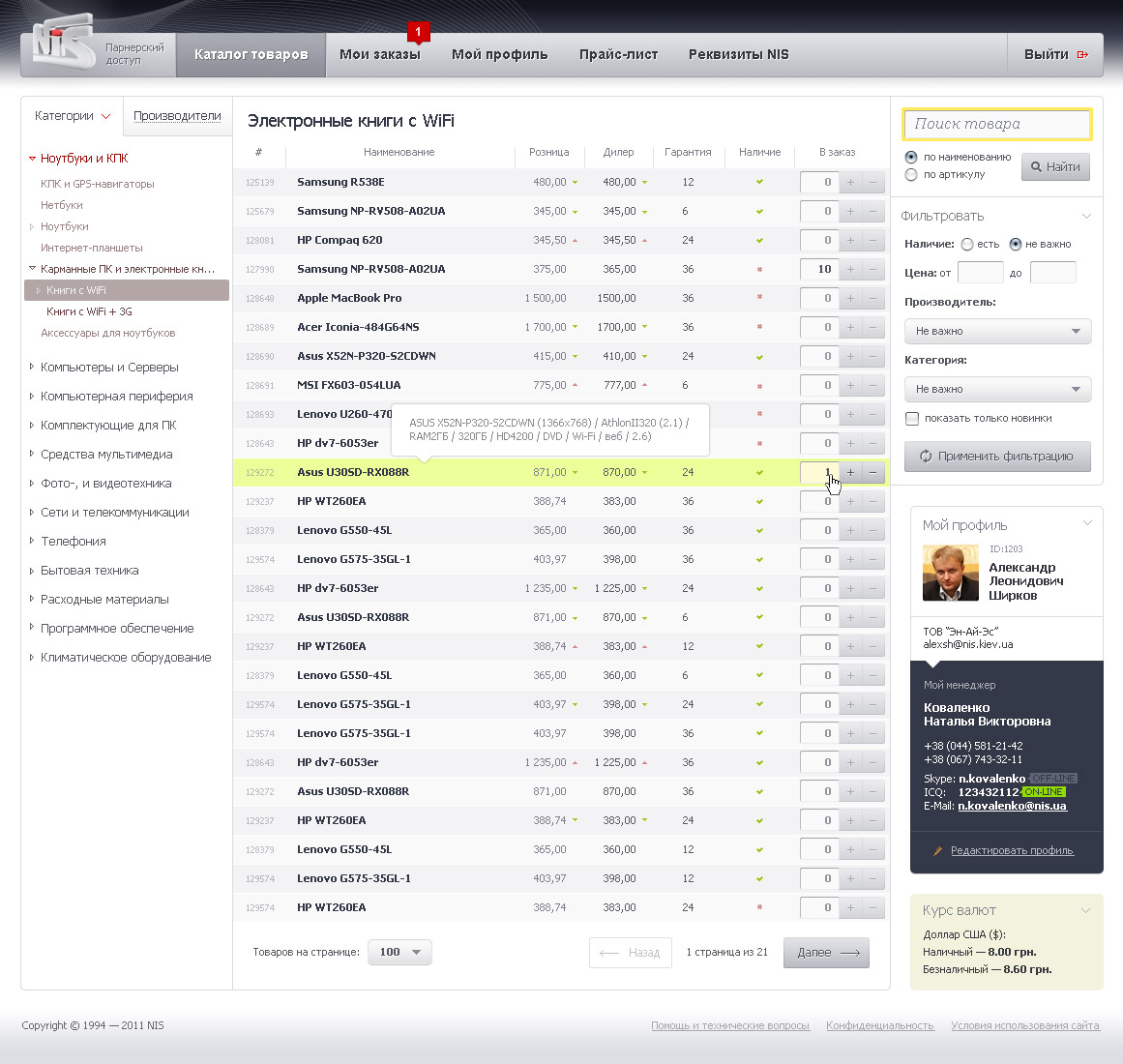Expand 'Бытовая техника' category
This screenshot has height=1064, width=1123.
pos(32,570)
